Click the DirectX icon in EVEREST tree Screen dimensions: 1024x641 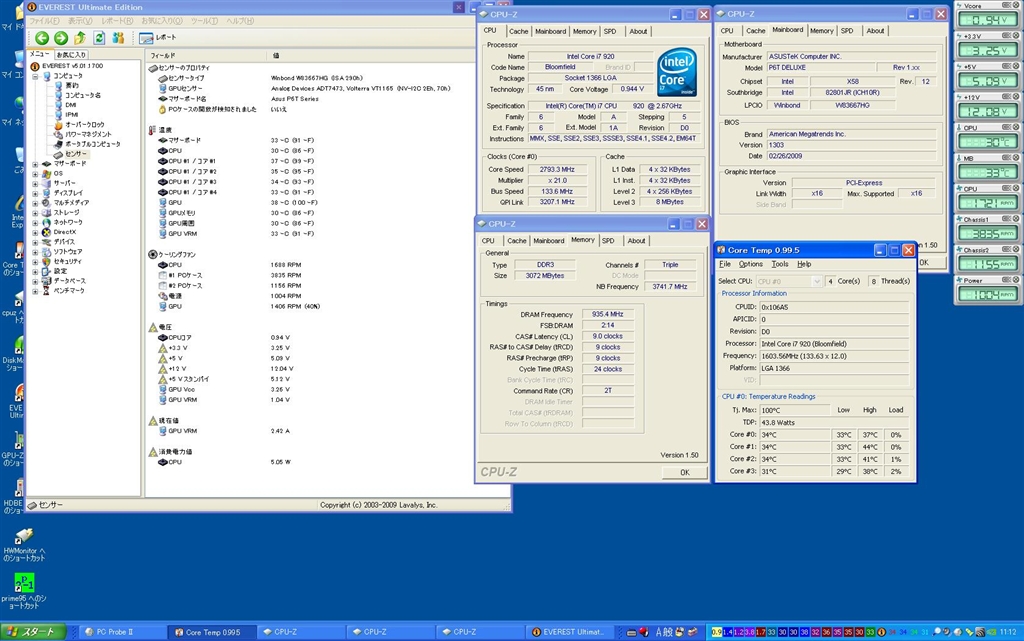pyautogui.click(x=46, y=232)
